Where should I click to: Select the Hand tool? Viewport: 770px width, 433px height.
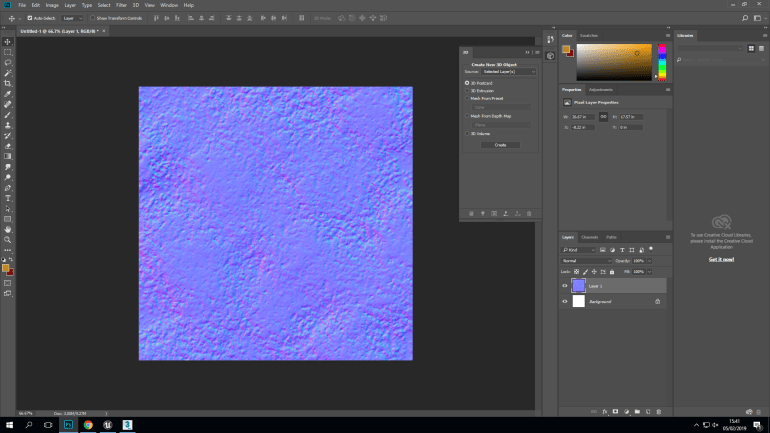coord(7,229)
